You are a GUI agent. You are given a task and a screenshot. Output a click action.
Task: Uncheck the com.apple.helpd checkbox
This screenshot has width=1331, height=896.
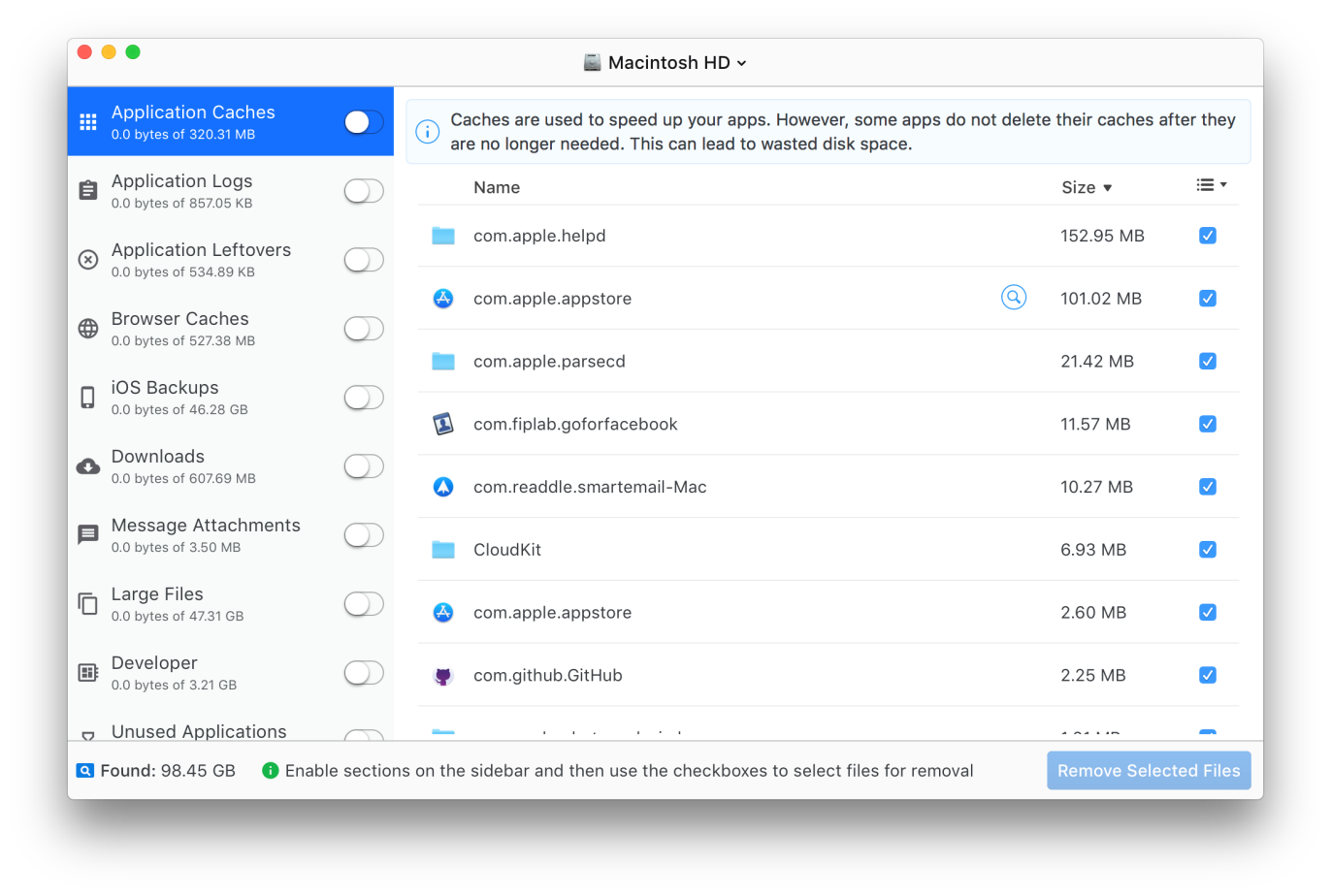coord(1208,236)
